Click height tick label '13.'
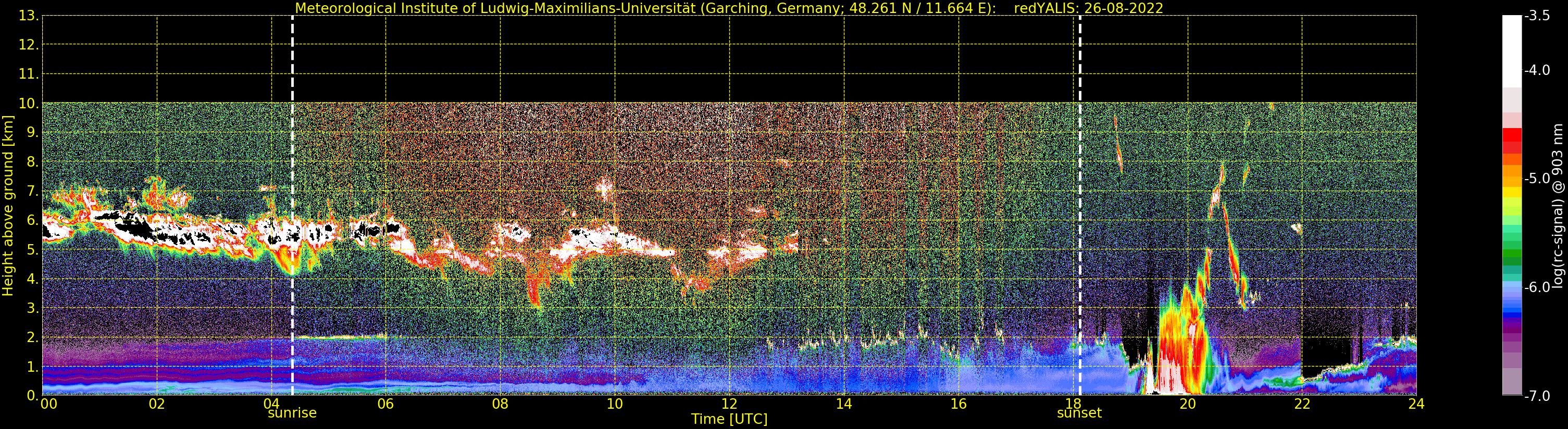Image resolution: width=1568 pixels, height=429 pixels. click(29, 16)
